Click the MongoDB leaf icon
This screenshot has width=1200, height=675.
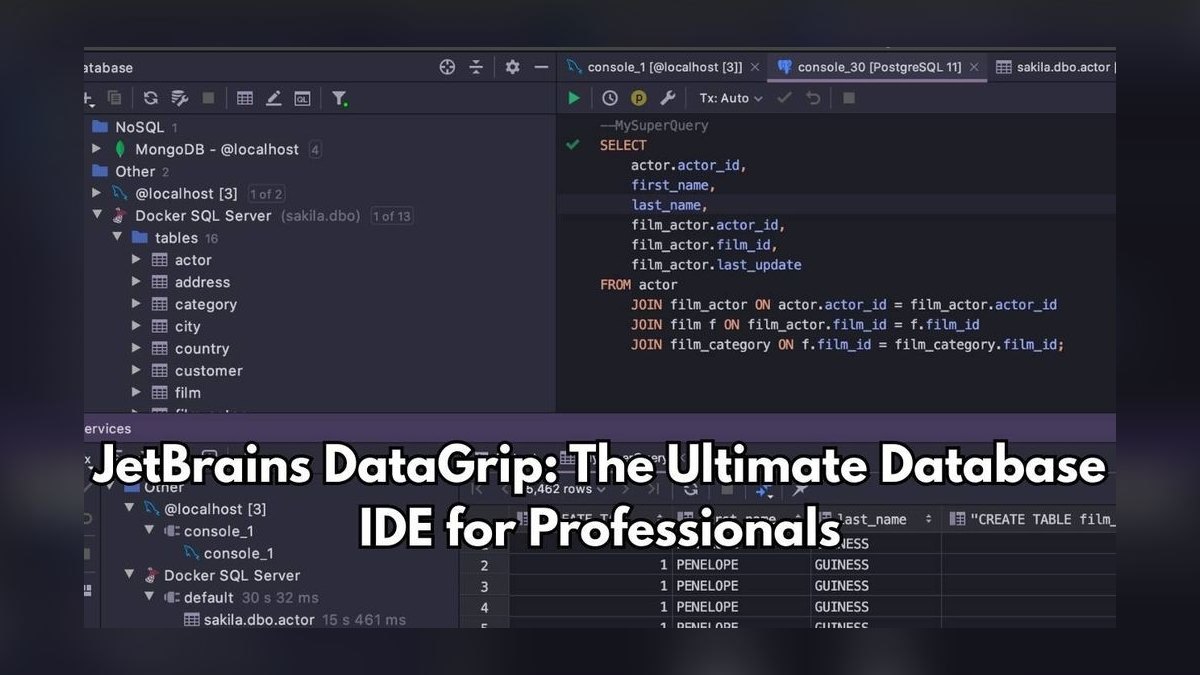[x=120, y=149]
